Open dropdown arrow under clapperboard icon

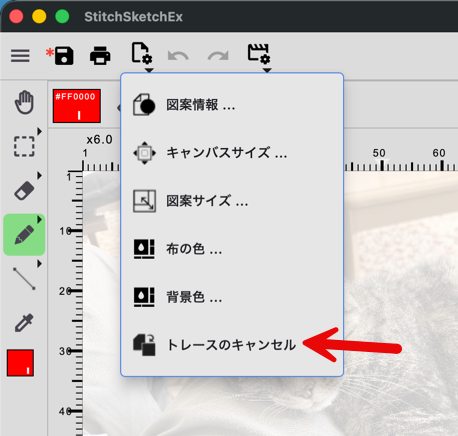click(267, 70)
